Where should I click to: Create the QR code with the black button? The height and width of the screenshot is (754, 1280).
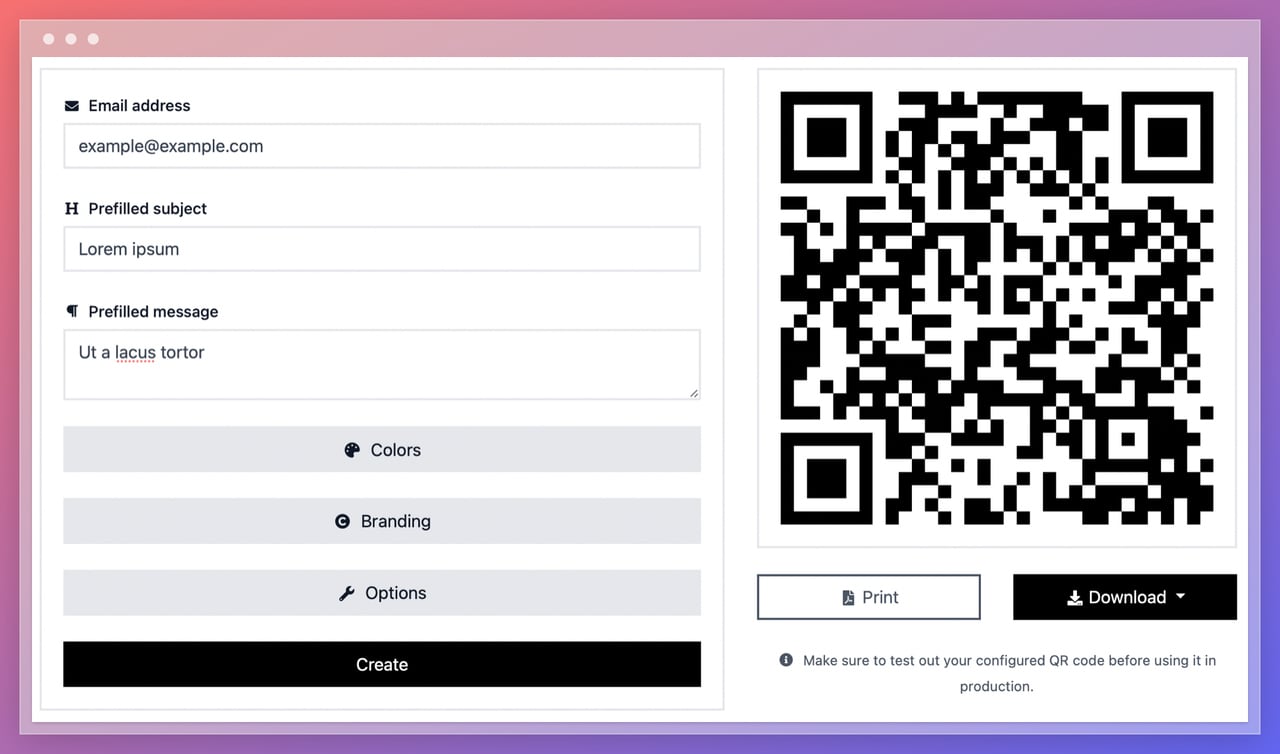(x=382, y=664)
